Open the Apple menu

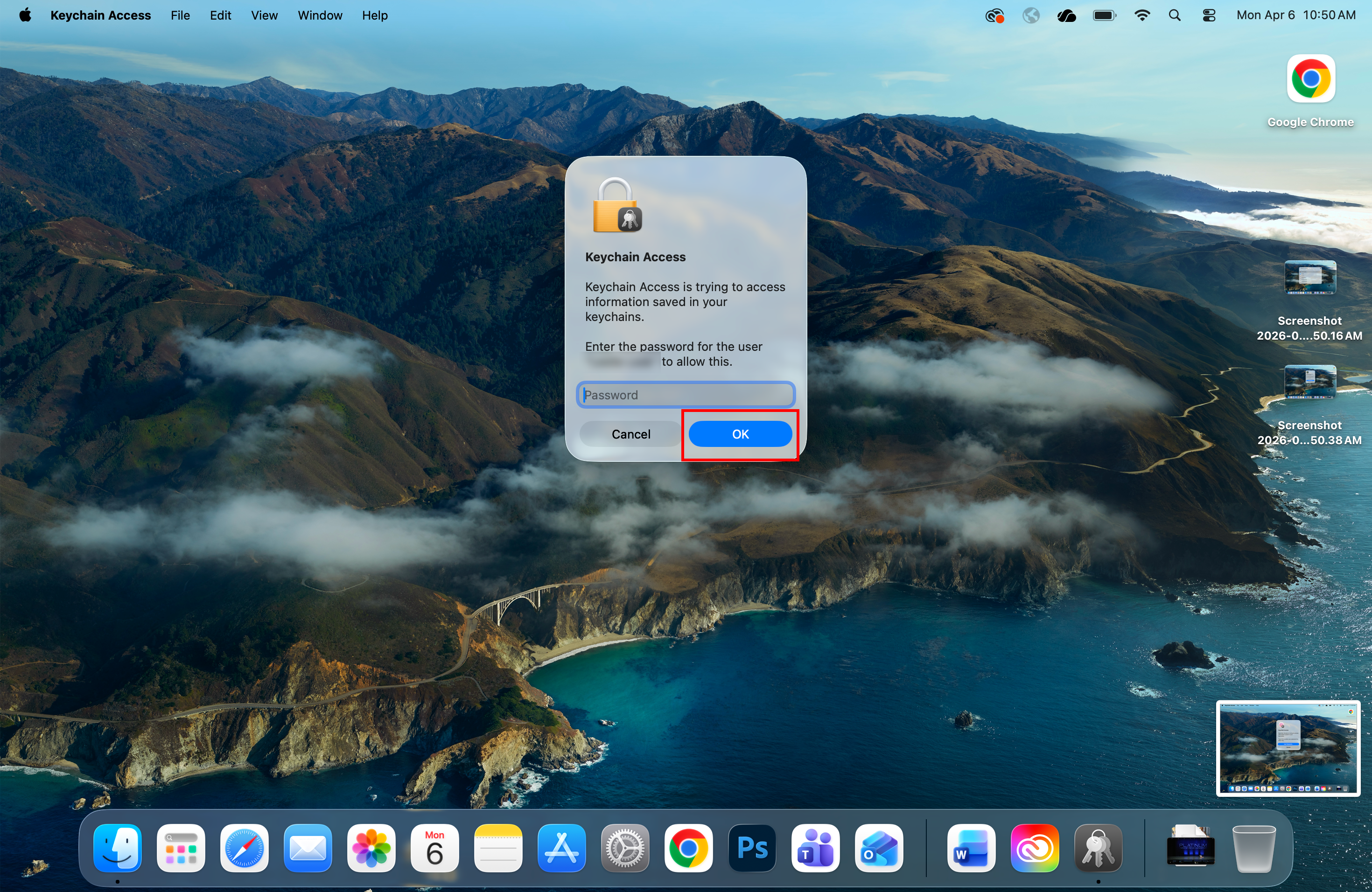25,15
